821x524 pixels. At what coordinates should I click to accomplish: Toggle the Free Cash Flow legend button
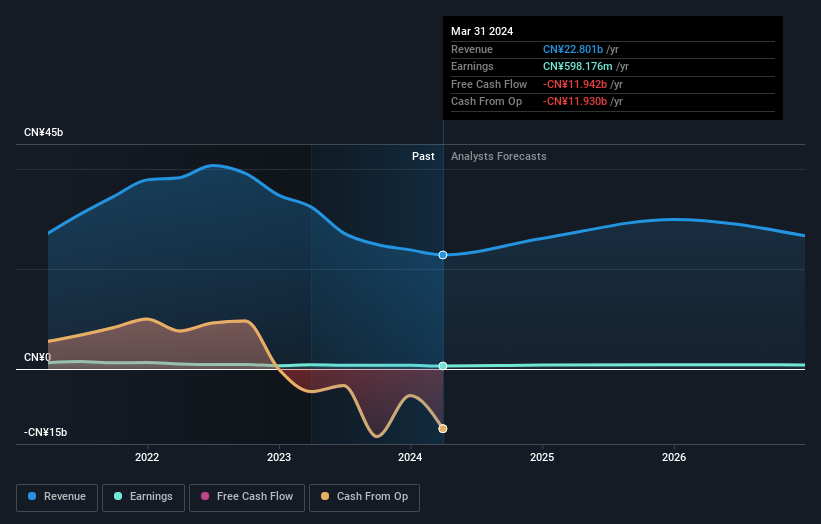coord(247,497)
